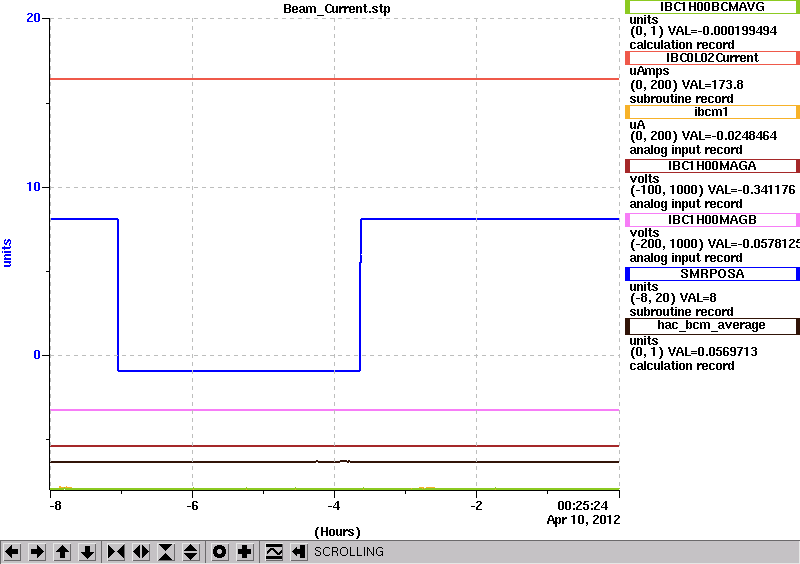This screenshot has width=800, height=564.
Task: Click the blue 'units' y-axis label
Action: (7, 253)
